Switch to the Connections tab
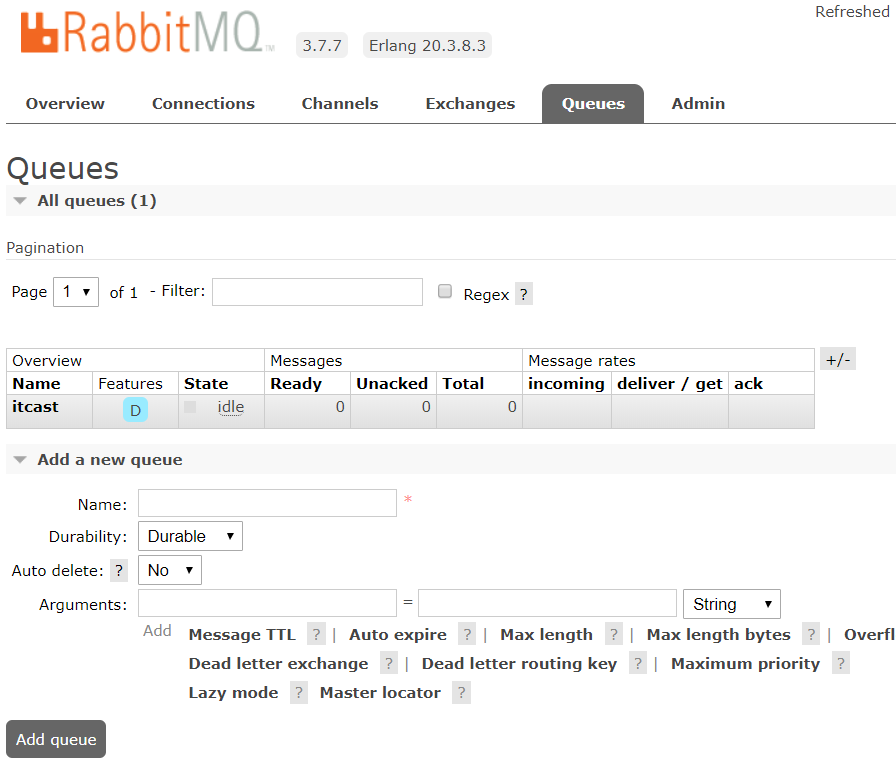896x778 pixels. point(203,103)
